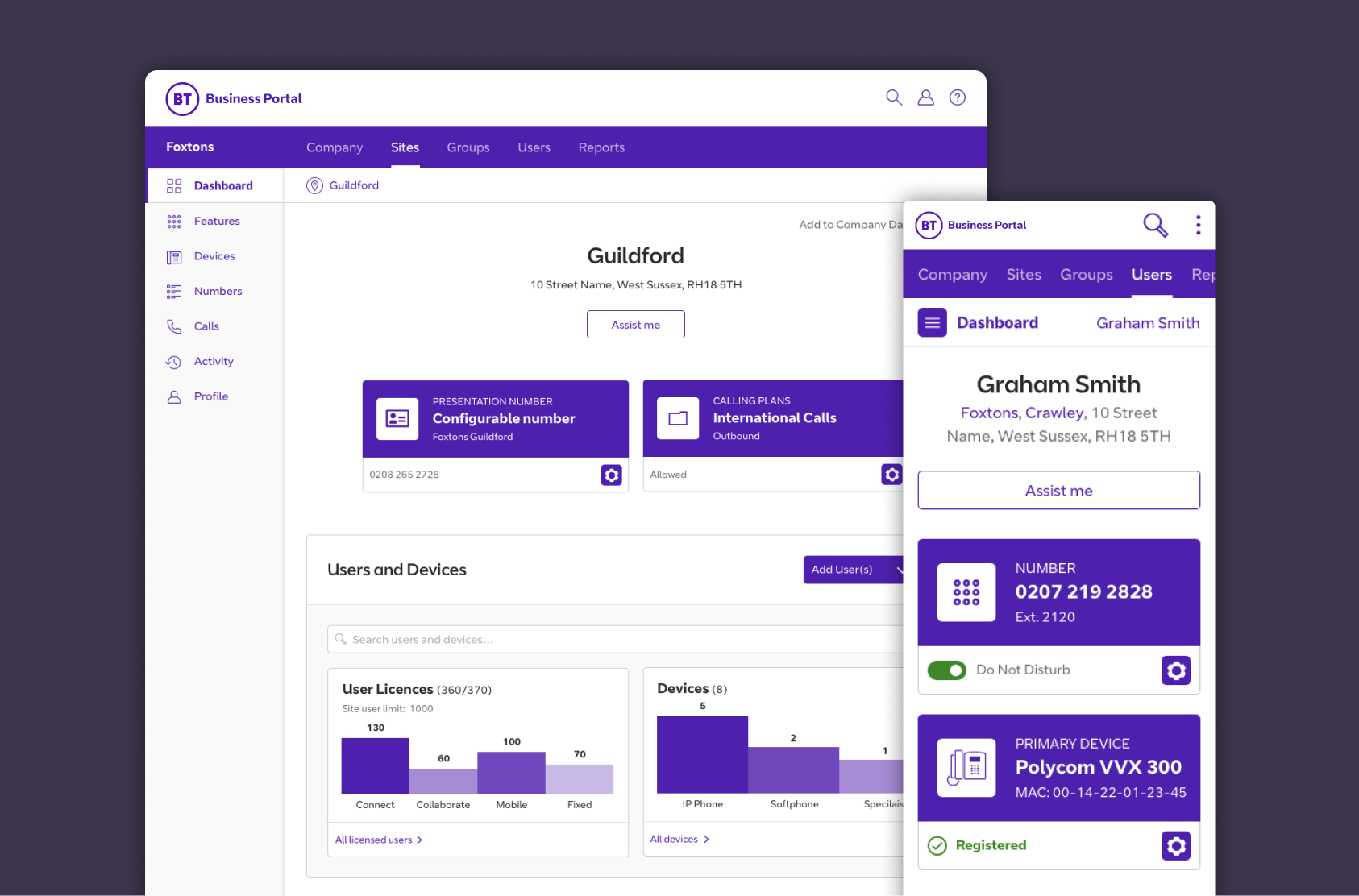This screenshot has width=1359, height=896.
Task: Open Numbers in the left sidebar
Action: (218, 292)
